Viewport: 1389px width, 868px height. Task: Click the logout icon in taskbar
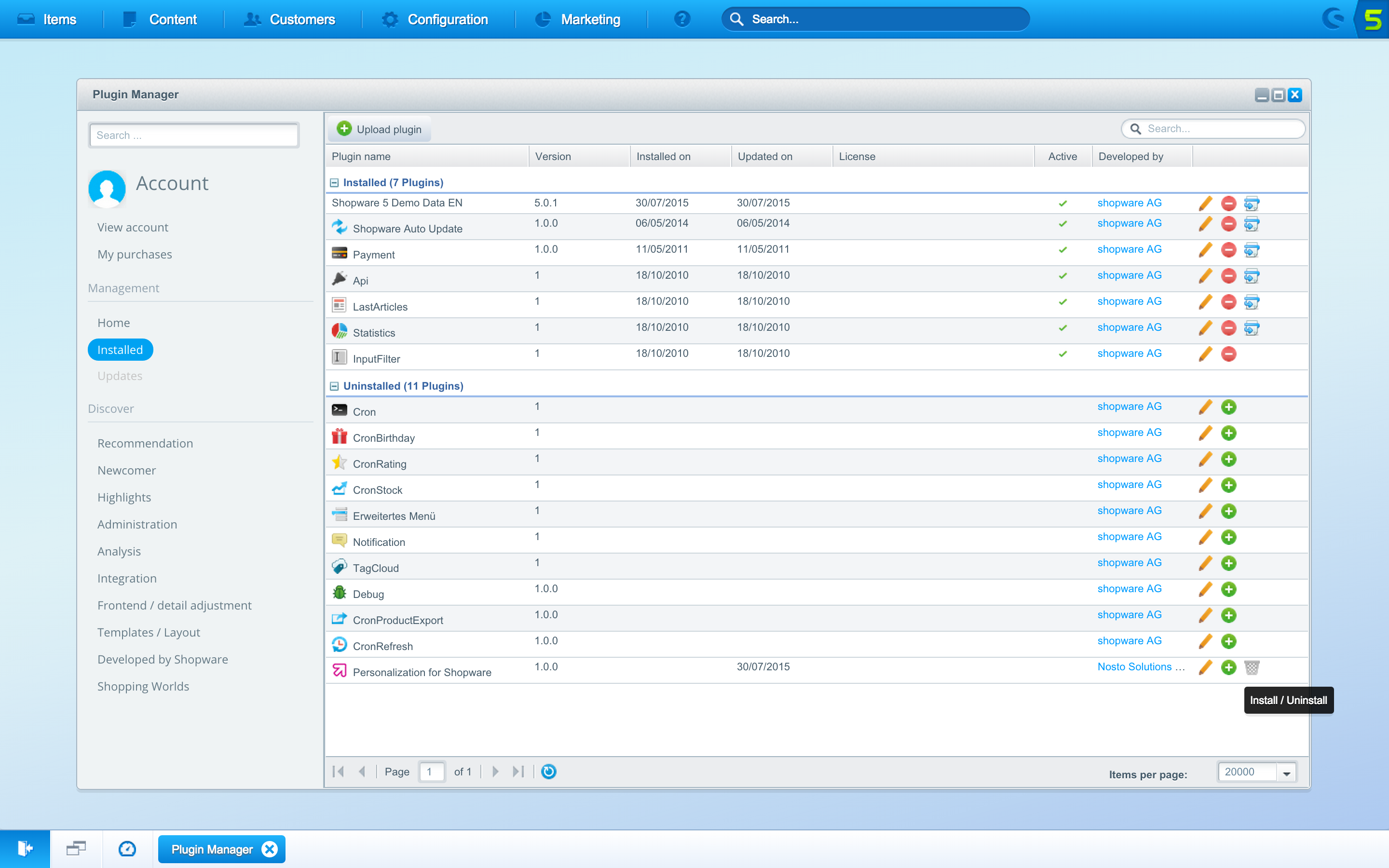25,849
